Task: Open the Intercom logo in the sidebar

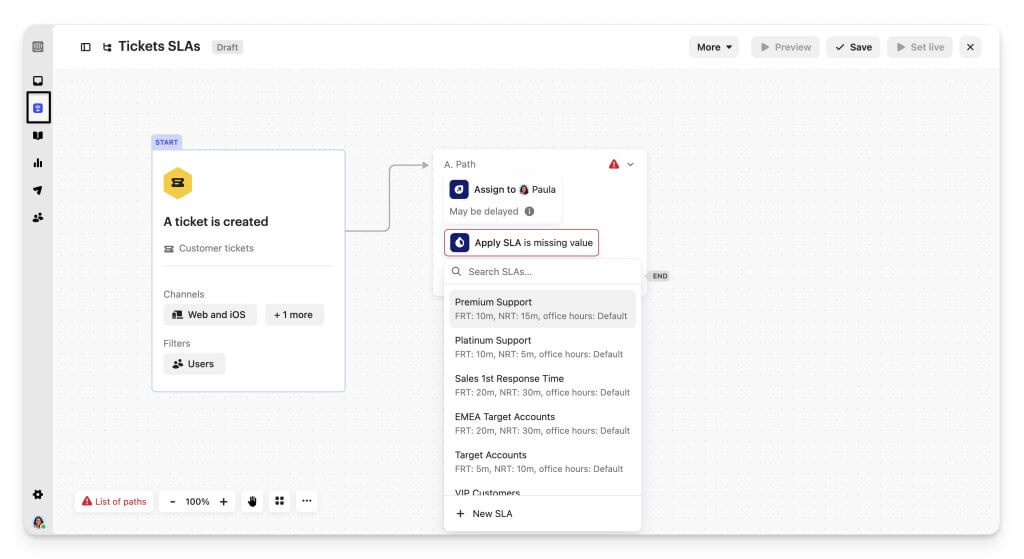Action: 38,46
